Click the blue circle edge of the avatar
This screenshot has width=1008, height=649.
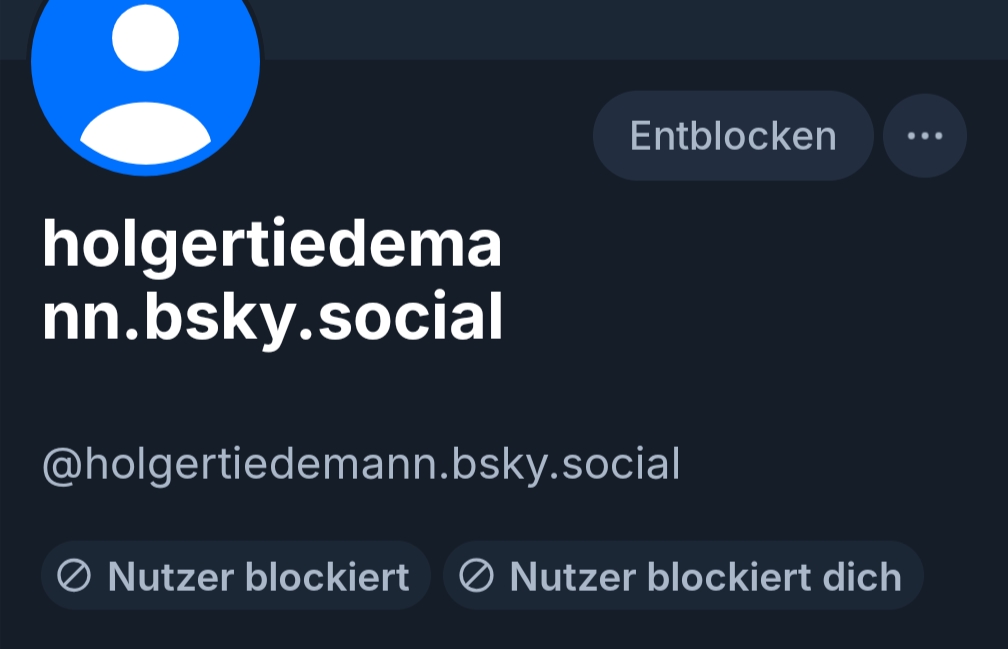tap(46, 100)
